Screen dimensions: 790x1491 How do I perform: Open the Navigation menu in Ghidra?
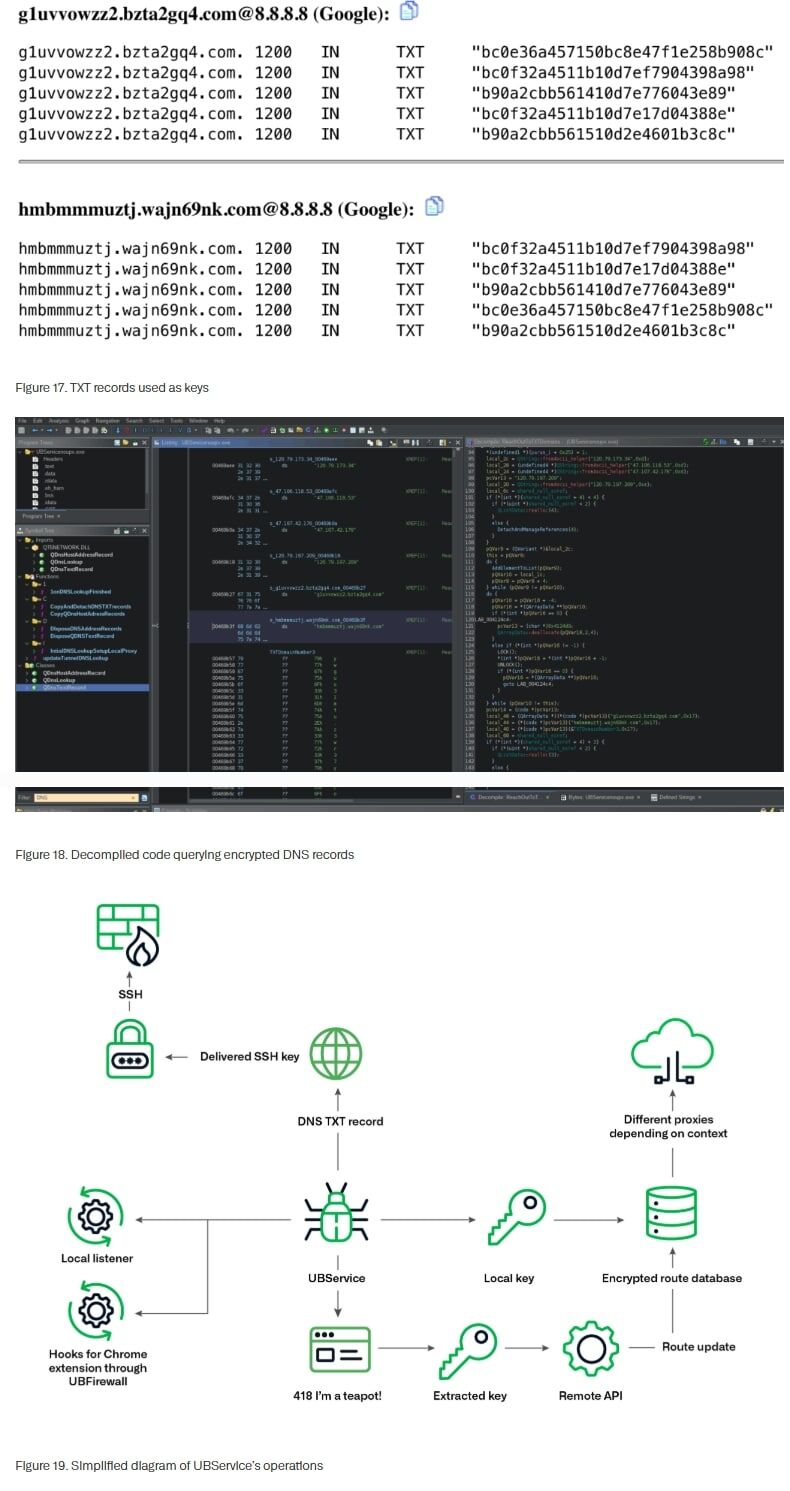click(107, 421)
